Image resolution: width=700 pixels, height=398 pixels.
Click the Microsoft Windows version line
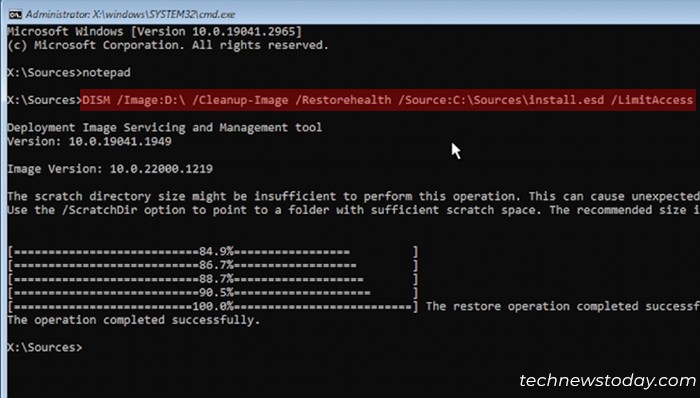tap(154, 32)
